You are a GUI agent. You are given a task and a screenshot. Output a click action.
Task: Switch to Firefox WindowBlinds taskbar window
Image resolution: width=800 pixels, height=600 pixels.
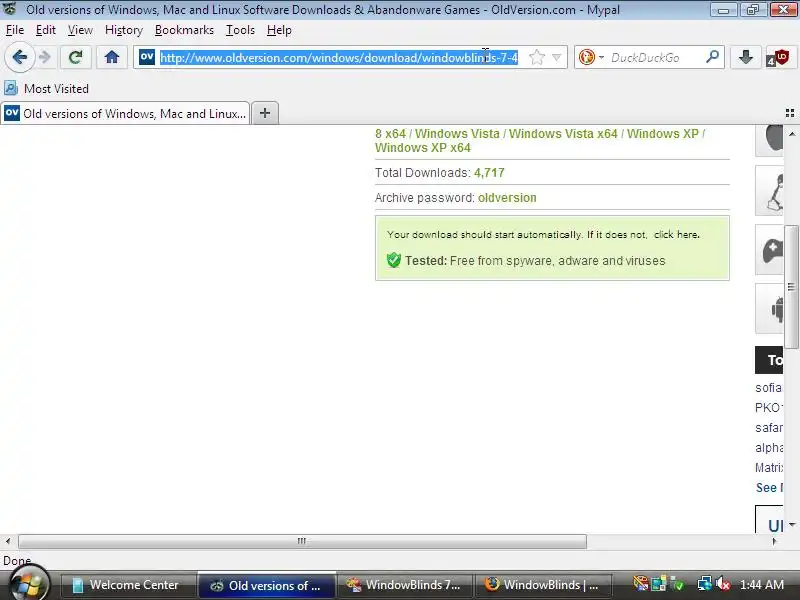(543, 585)
